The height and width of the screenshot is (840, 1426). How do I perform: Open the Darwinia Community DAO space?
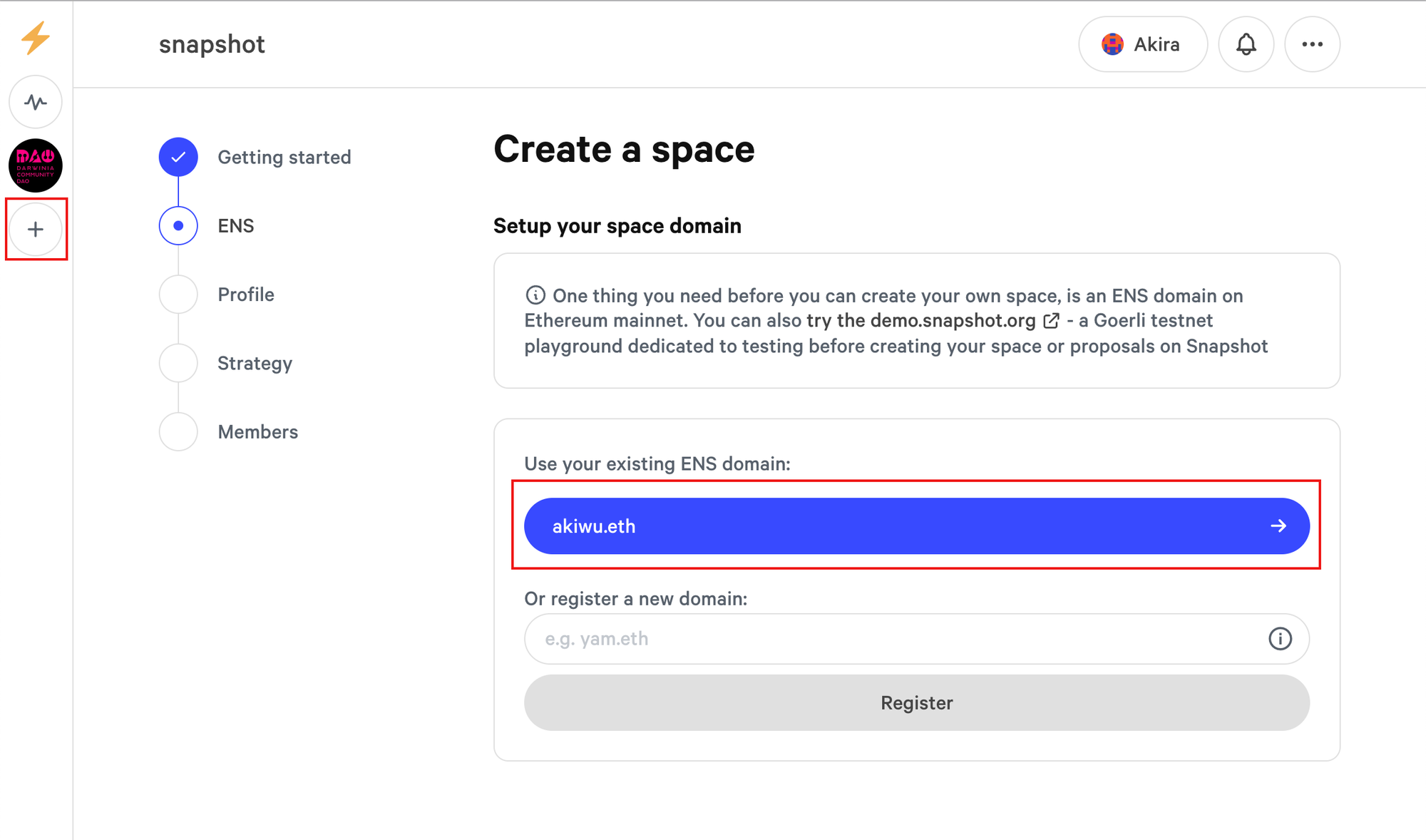tap(36, 165)
